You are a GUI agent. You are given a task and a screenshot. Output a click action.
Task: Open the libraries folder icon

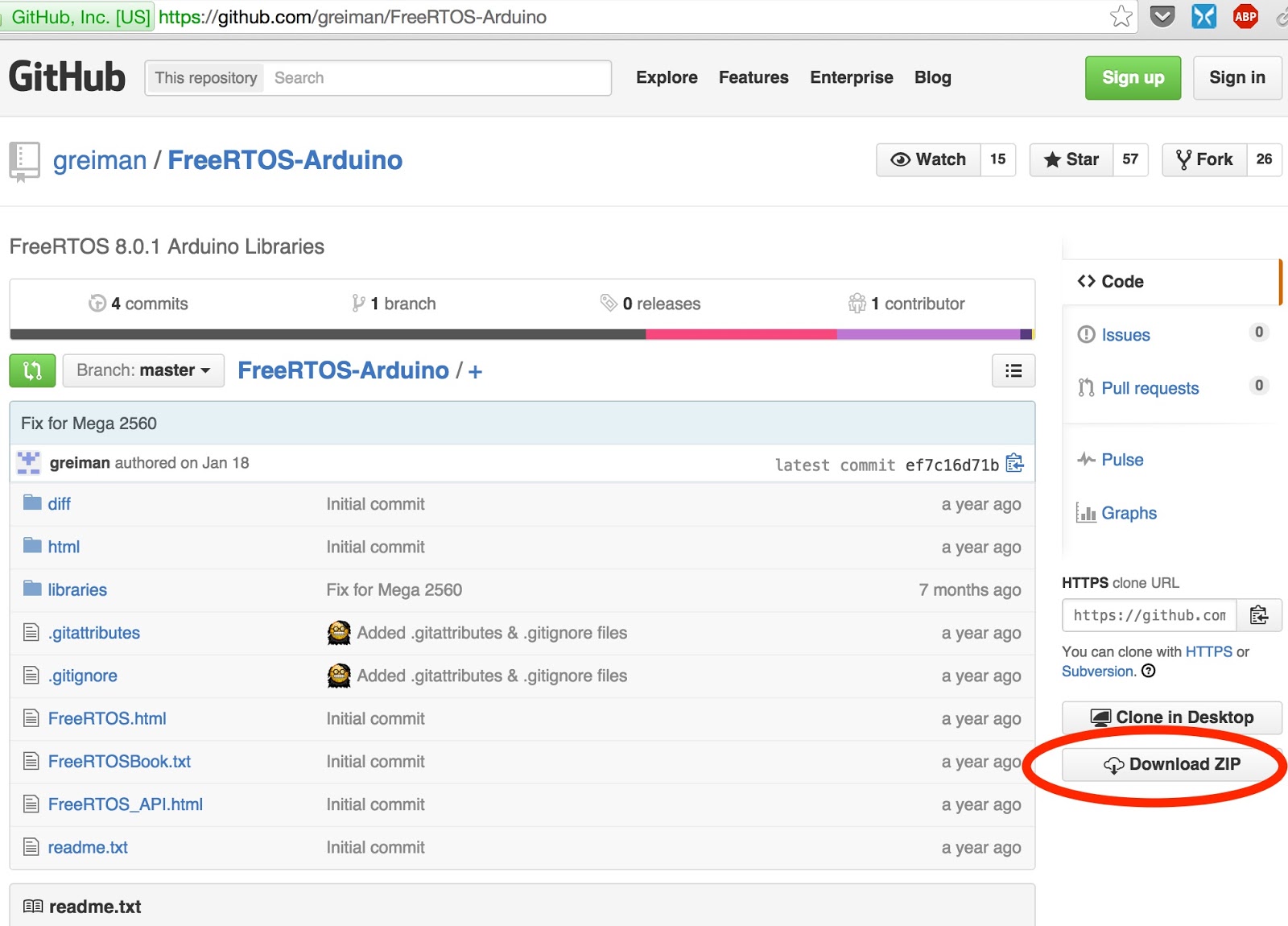point(32,589)
